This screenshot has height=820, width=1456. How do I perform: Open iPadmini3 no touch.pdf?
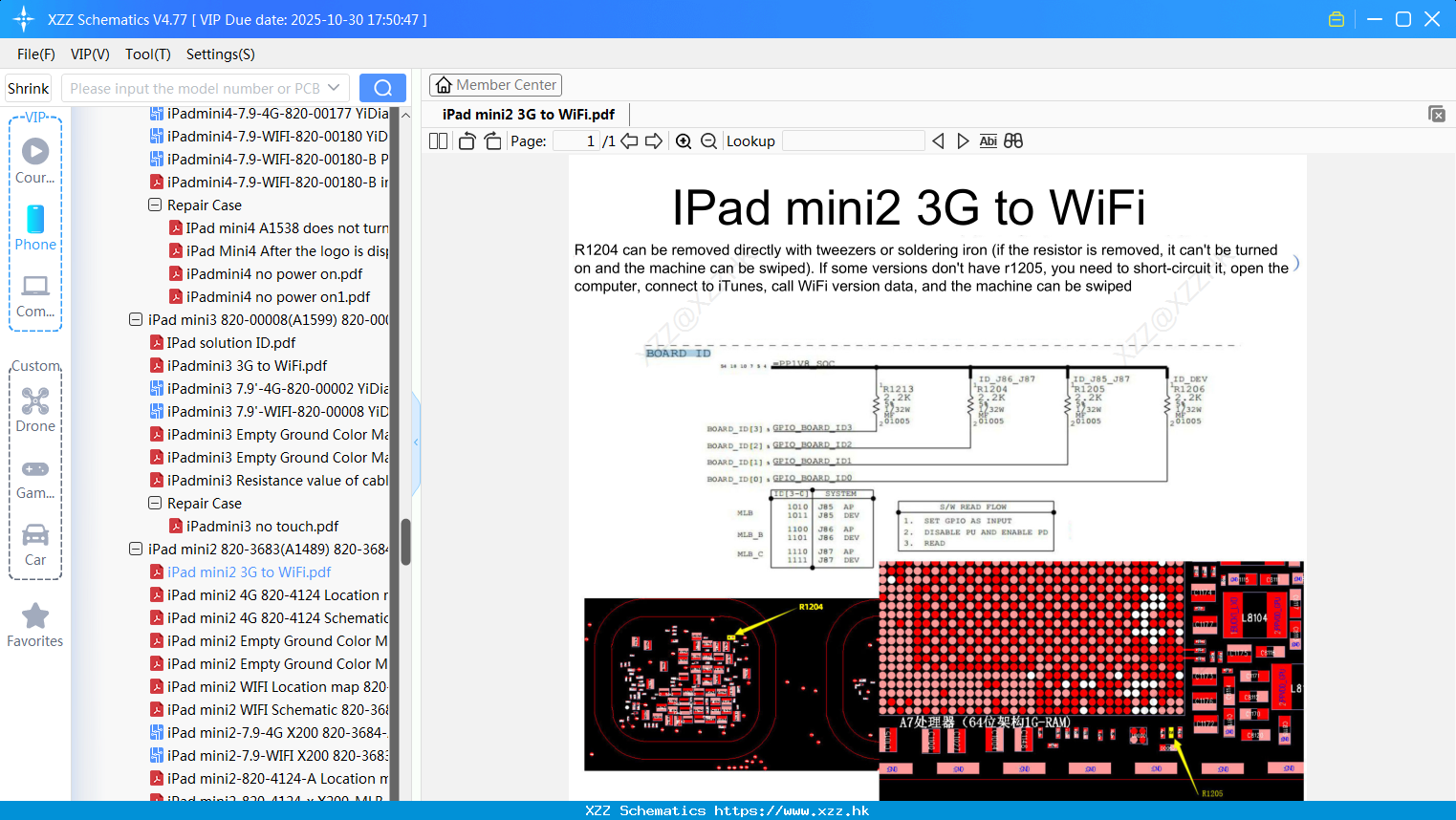[x=262, y=526]
